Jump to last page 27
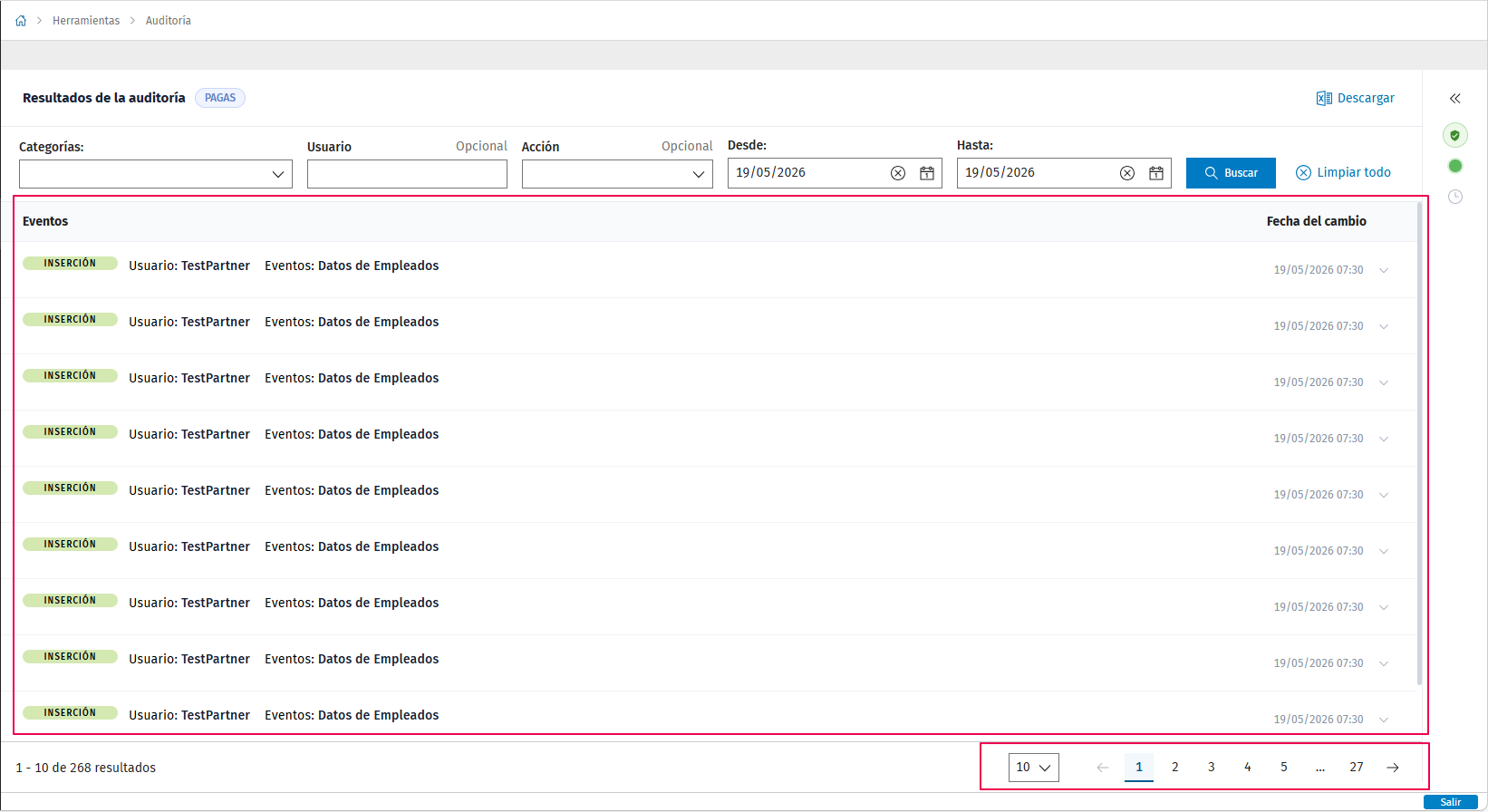The image size is (1488, 812). tap(1357, 768)
